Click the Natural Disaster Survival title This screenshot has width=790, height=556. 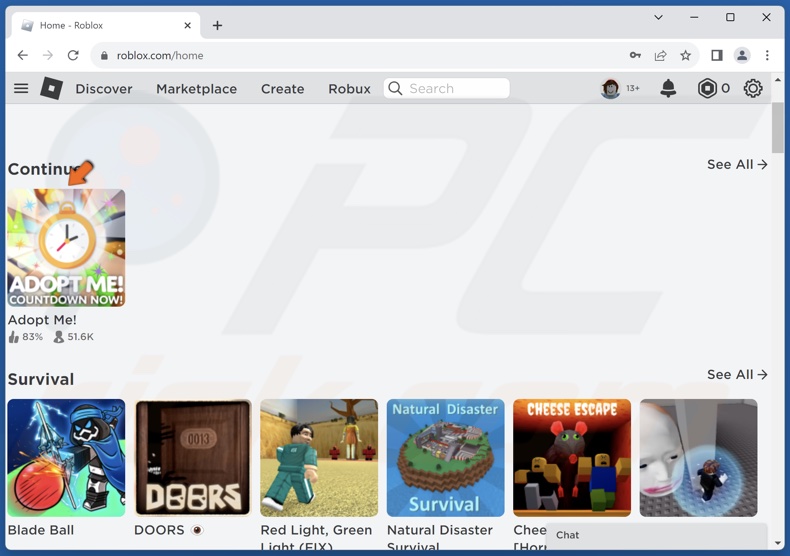coord(440,537)
